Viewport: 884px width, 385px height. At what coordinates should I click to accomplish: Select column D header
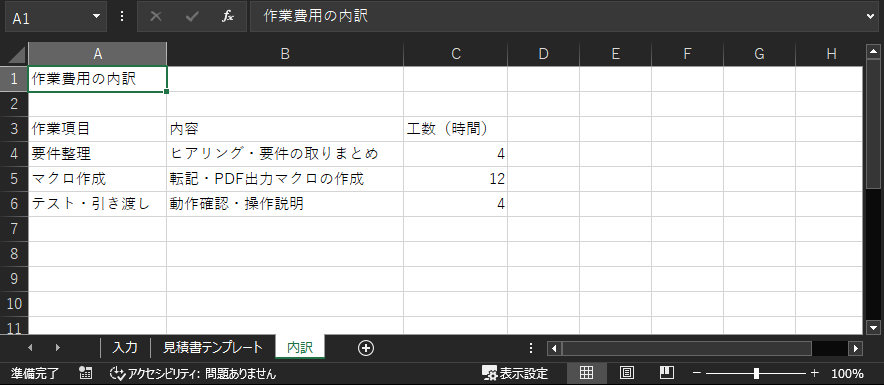[x=543, y=54]
